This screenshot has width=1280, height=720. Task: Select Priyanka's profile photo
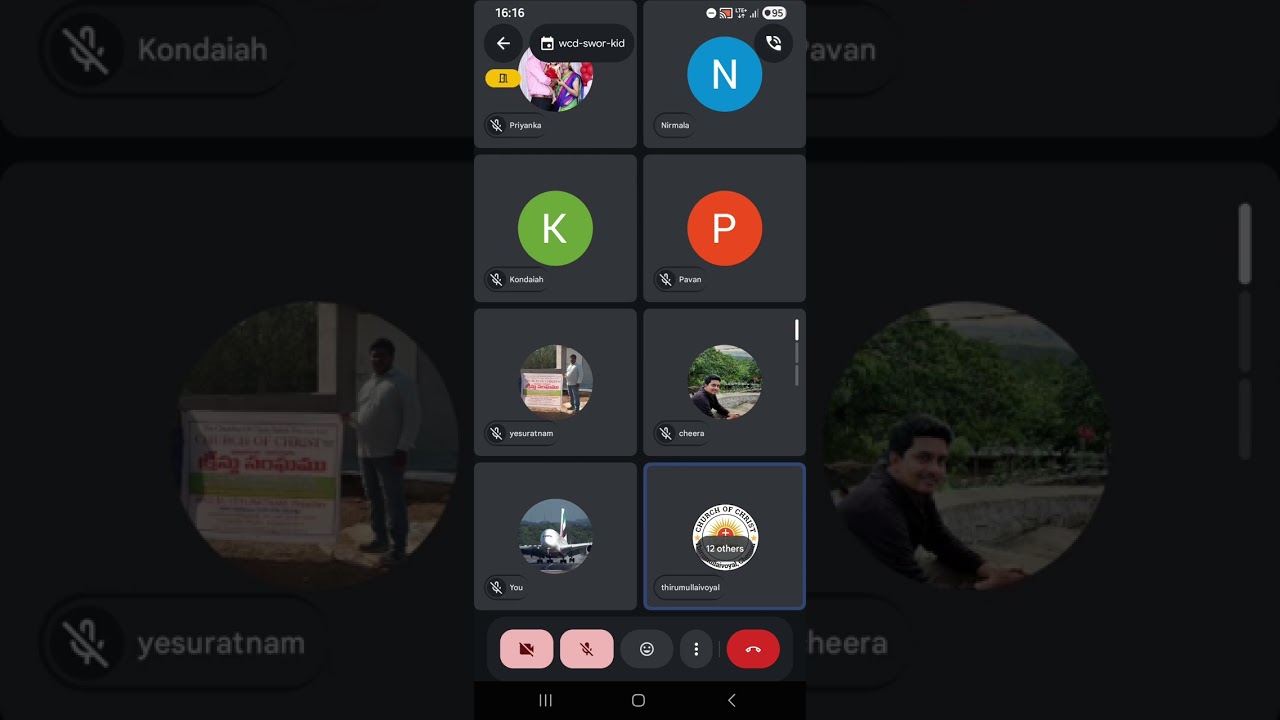(556, 80)
